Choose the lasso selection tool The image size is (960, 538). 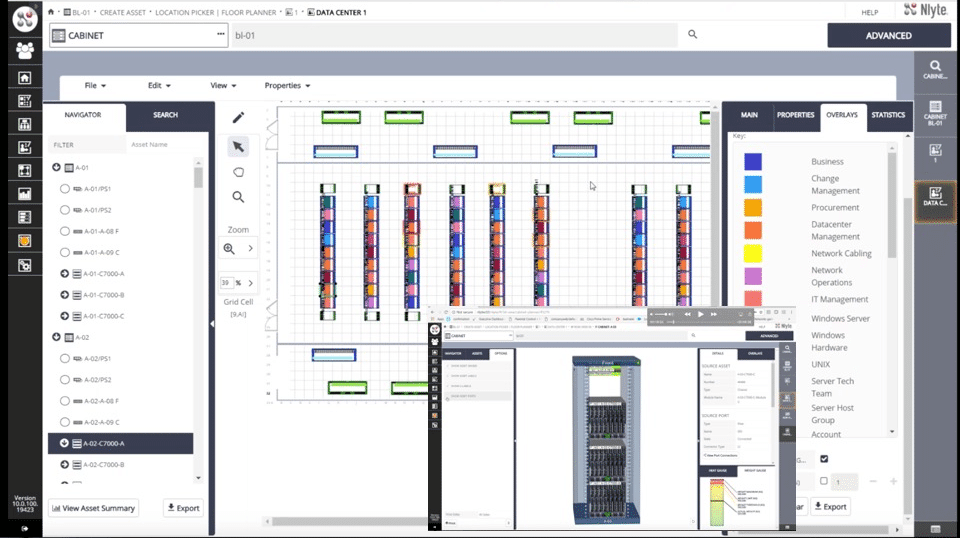(238, 172)
